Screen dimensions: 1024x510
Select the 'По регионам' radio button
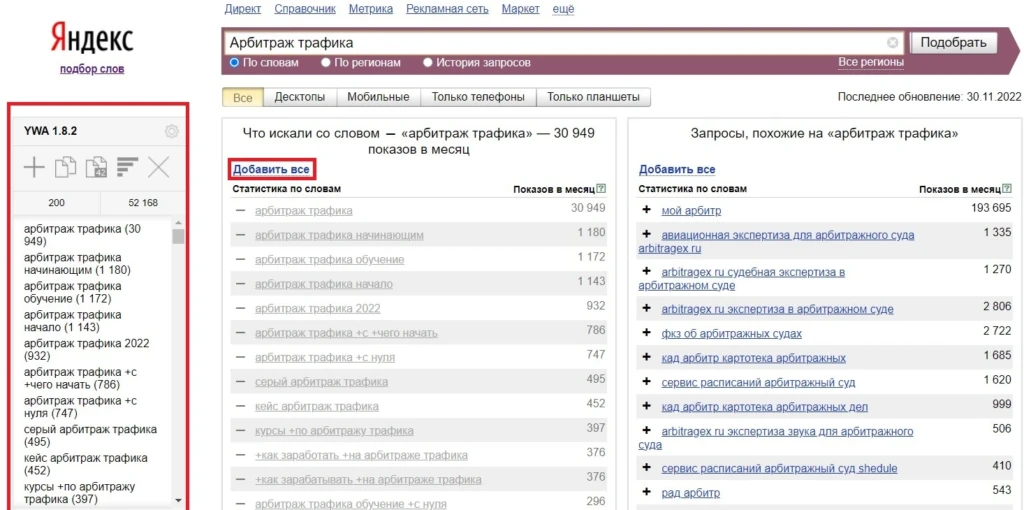327,63
